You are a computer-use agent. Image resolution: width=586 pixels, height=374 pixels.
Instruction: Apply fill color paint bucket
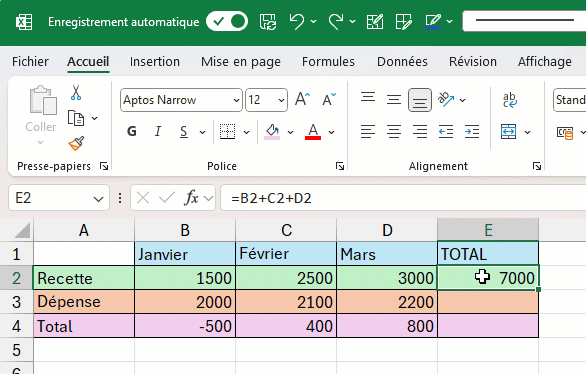[272, 132]
